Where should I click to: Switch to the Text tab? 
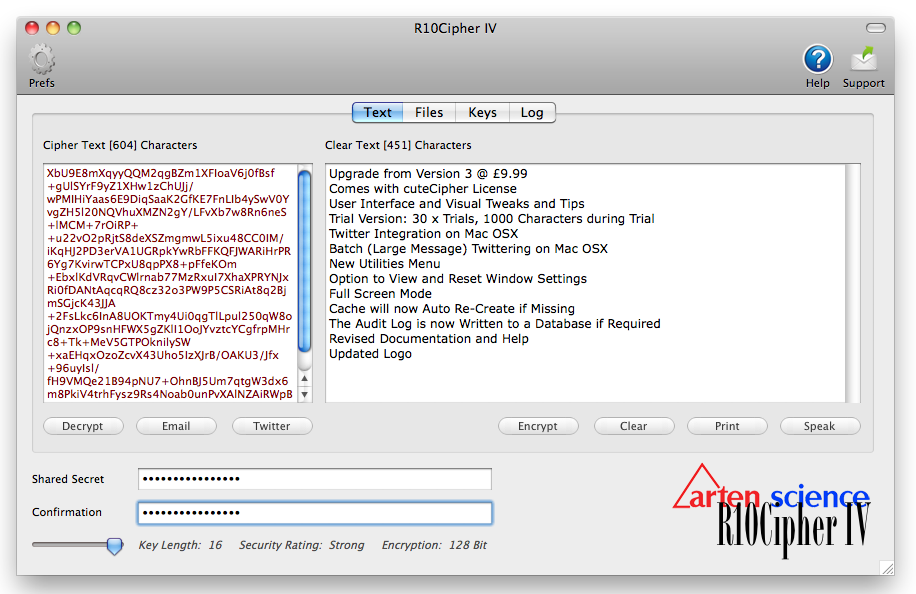coord(377,113)
